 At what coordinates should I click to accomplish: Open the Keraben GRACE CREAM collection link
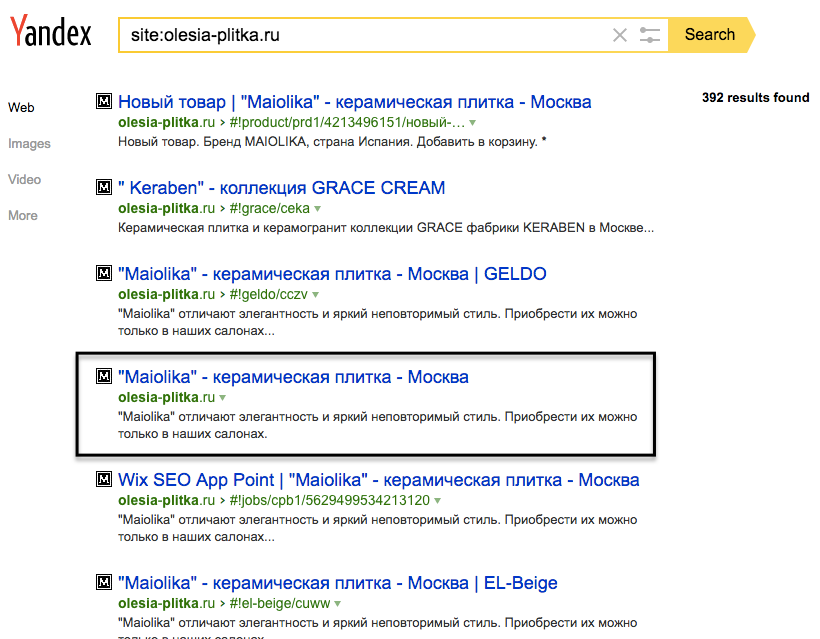(281, 188)
